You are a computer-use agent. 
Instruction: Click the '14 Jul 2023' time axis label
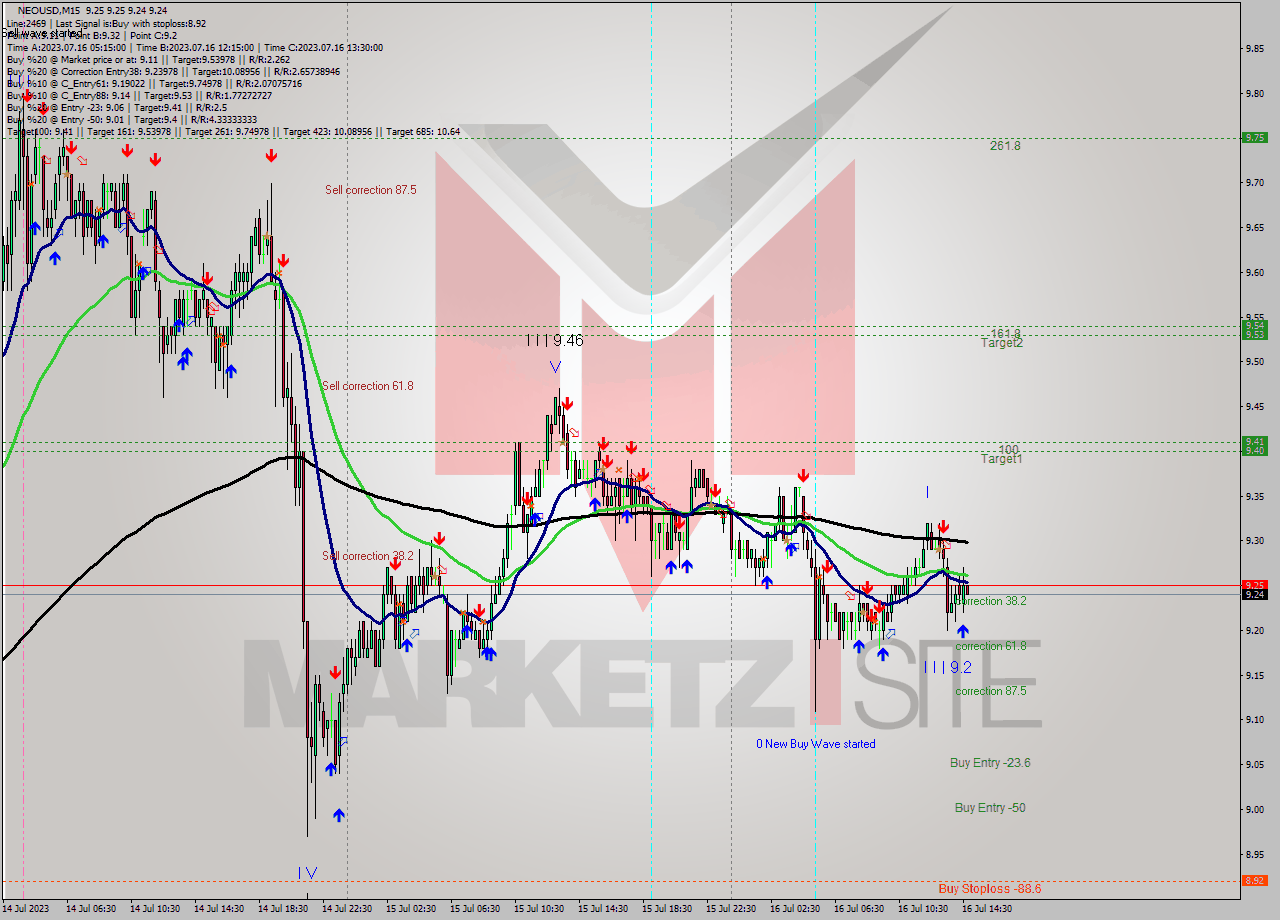click(x=27, y=909)
